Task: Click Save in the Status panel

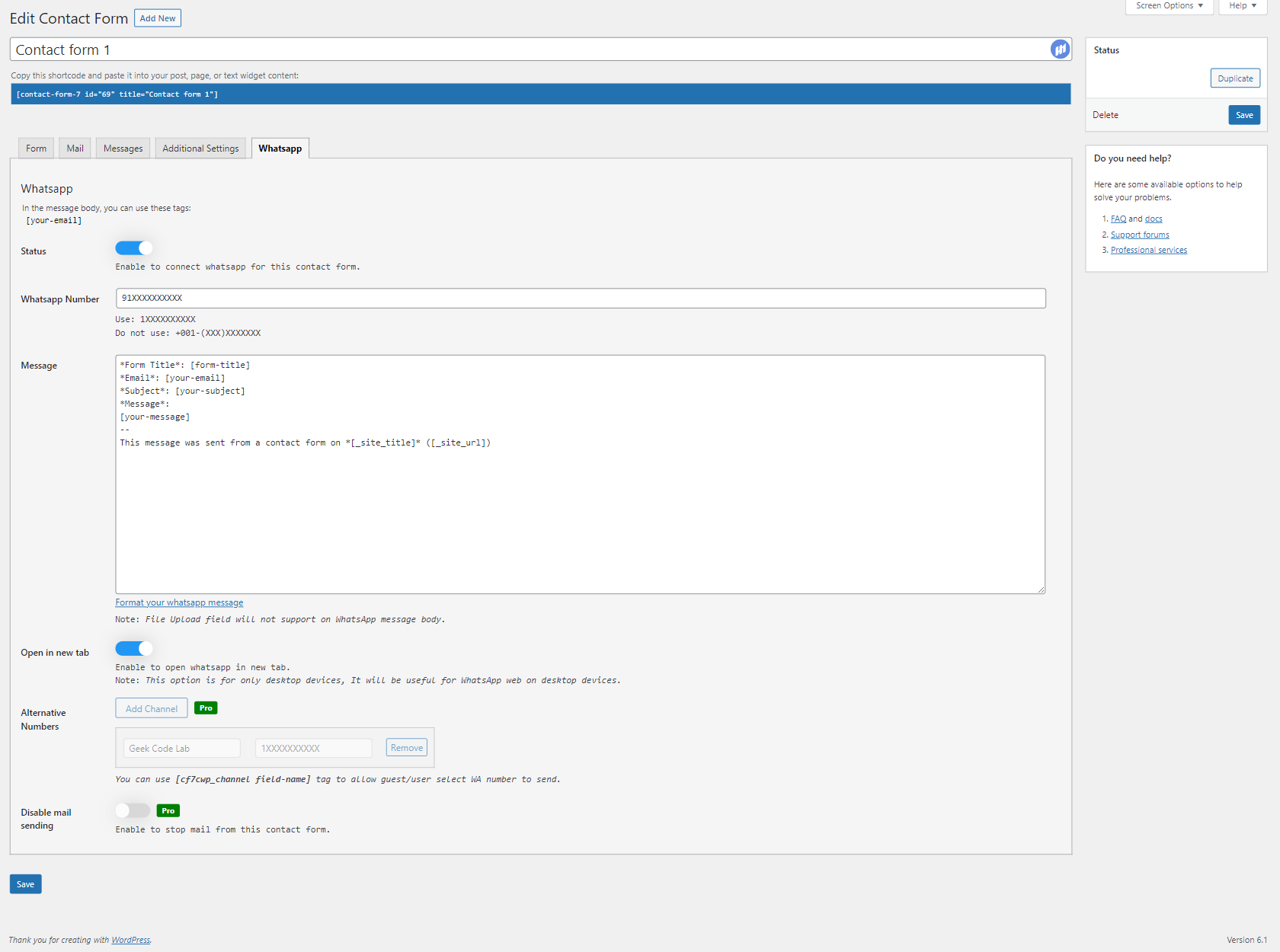Action: [x=1244, y=115]
